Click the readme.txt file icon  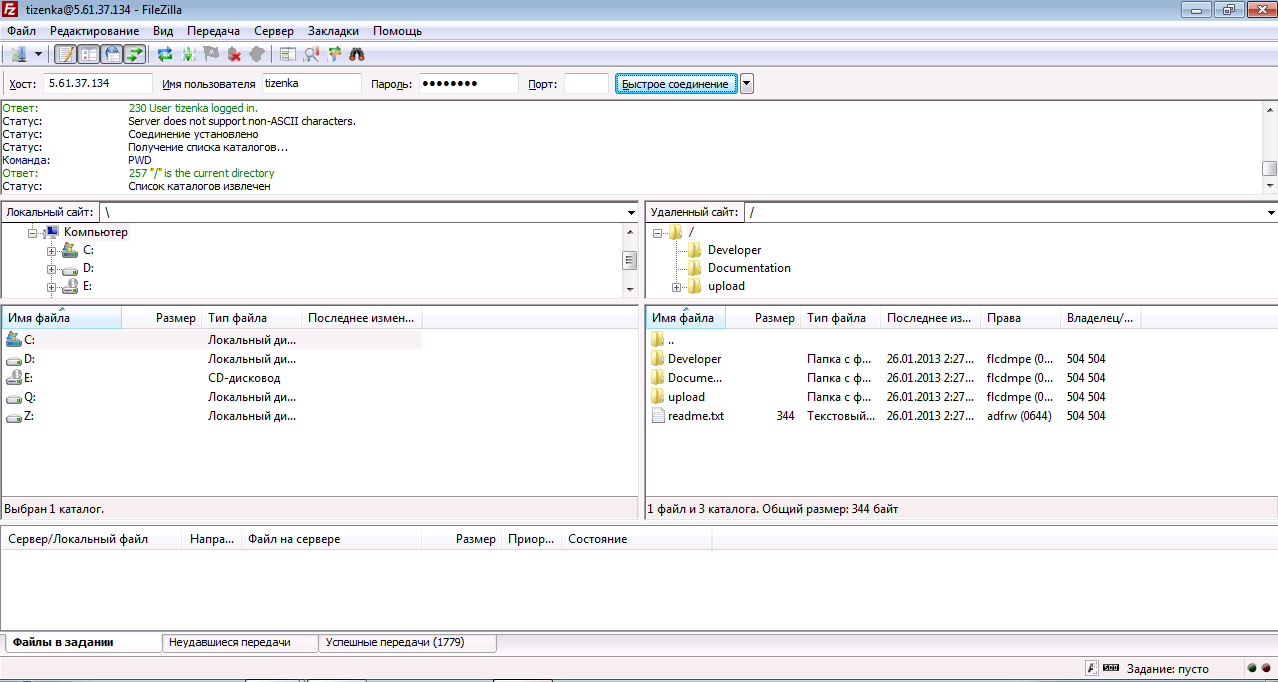click(x=658, y=416)
